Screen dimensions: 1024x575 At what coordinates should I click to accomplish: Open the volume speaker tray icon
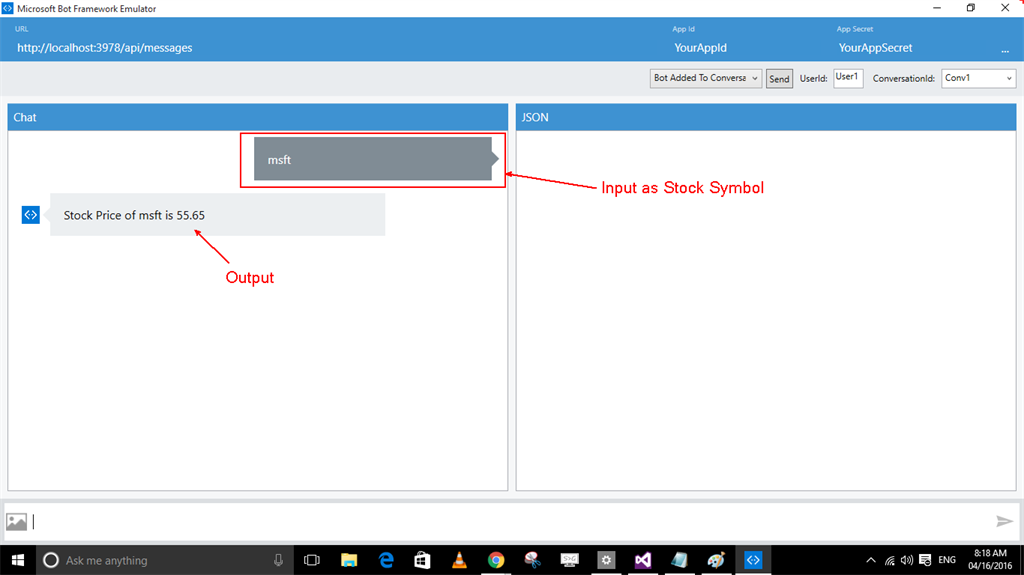pyautogui.click(x=906, y=560)
